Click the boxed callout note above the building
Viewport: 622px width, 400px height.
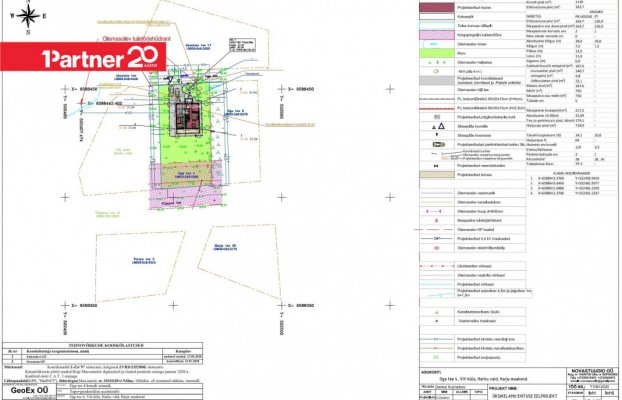coord(242,45)
